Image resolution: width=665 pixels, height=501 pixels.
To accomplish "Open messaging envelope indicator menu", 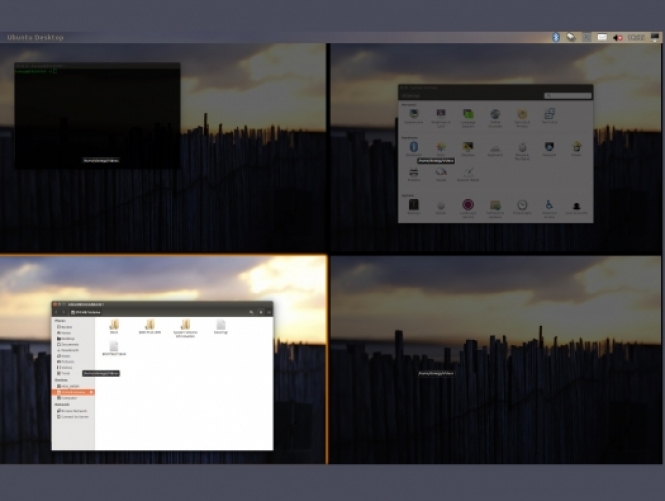I will pyautogui.click(x=602, y=37).
